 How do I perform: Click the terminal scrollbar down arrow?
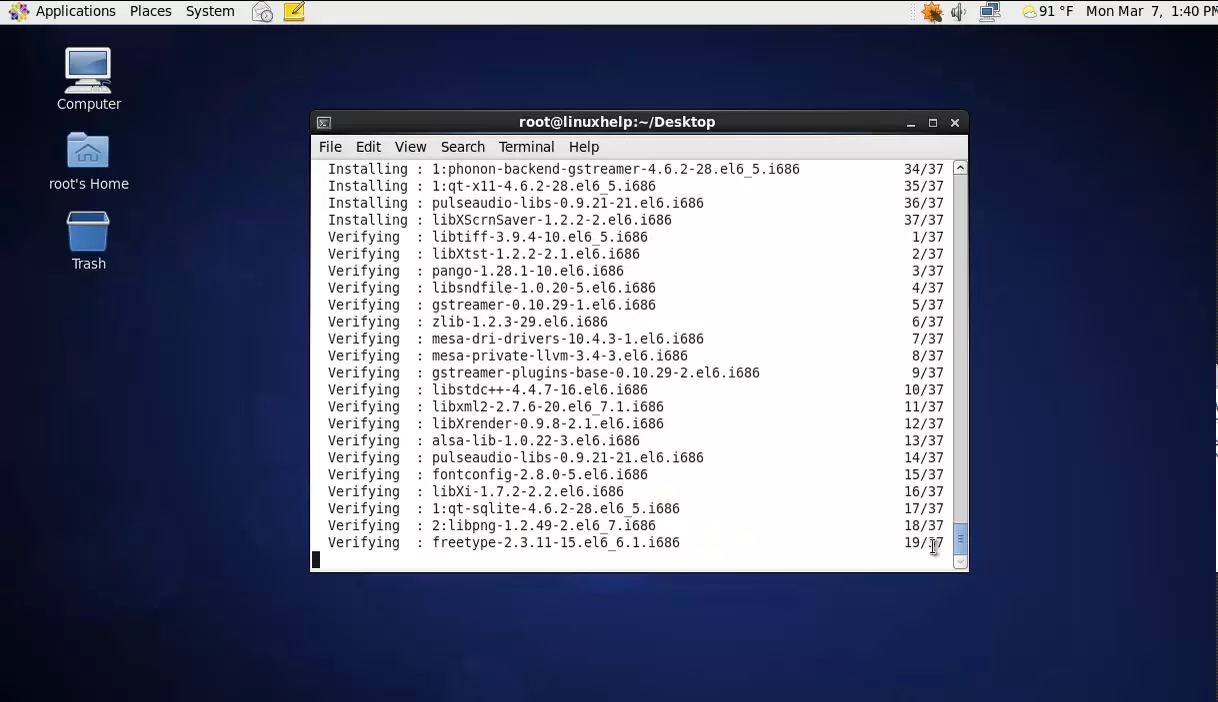tap(960, 562)
